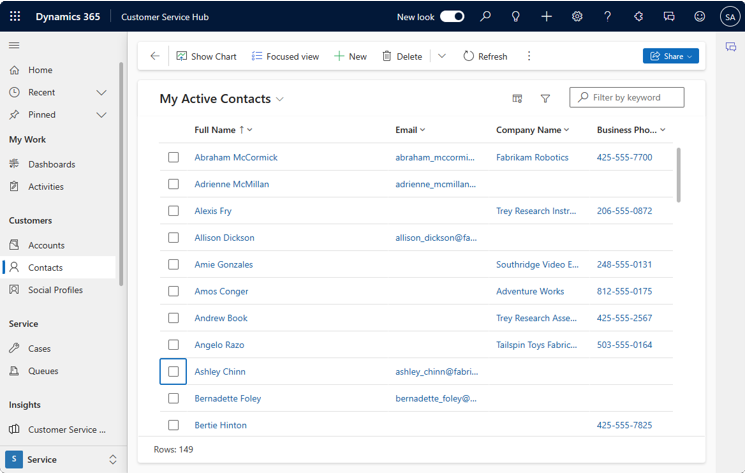Open the help question mark icon
This screenshot has width=745, height=473.
607,17
